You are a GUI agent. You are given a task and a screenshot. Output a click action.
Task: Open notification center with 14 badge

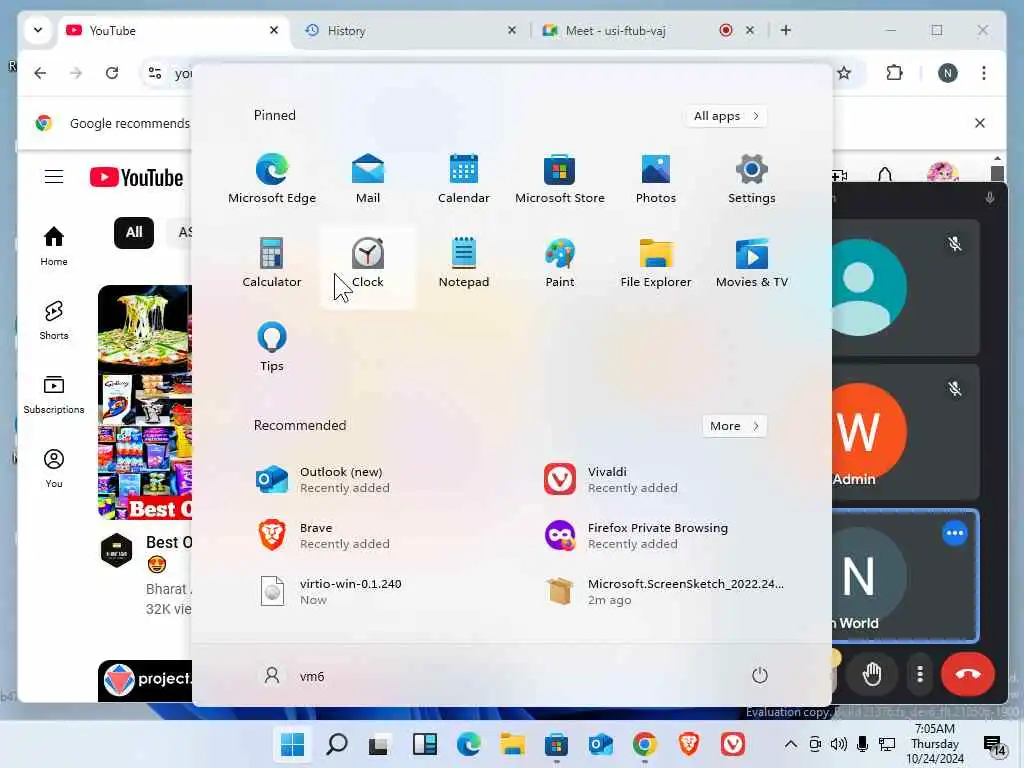click(995, 745)
